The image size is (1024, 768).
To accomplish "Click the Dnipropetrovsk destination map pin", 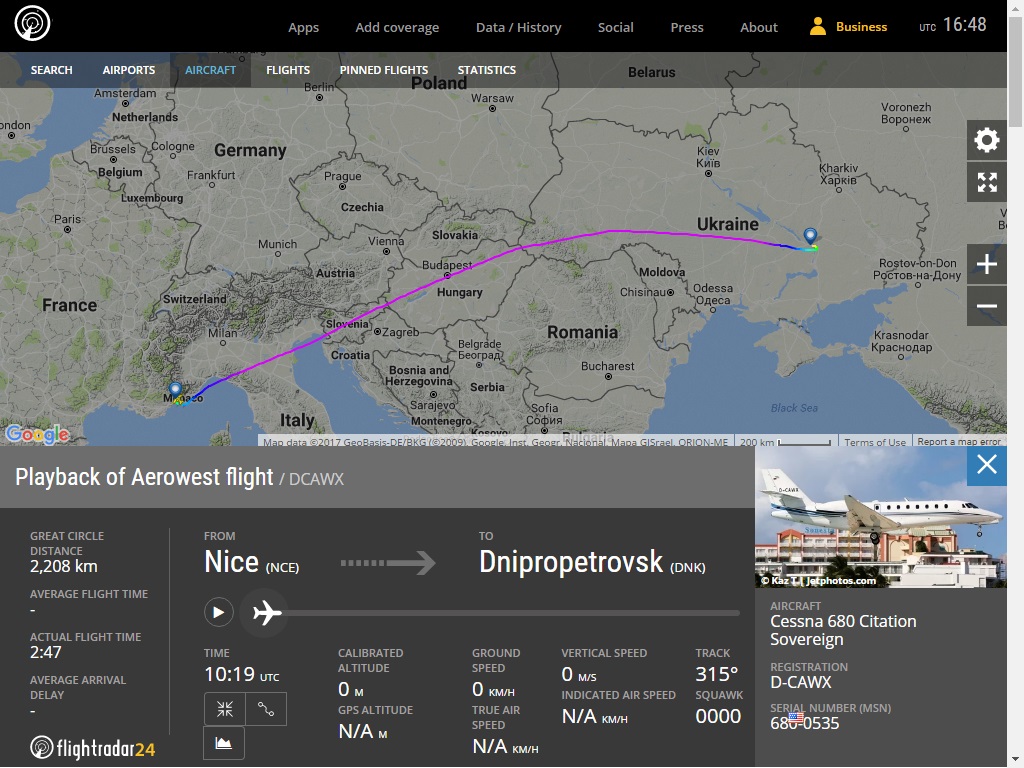I will [x=810, y=236].
